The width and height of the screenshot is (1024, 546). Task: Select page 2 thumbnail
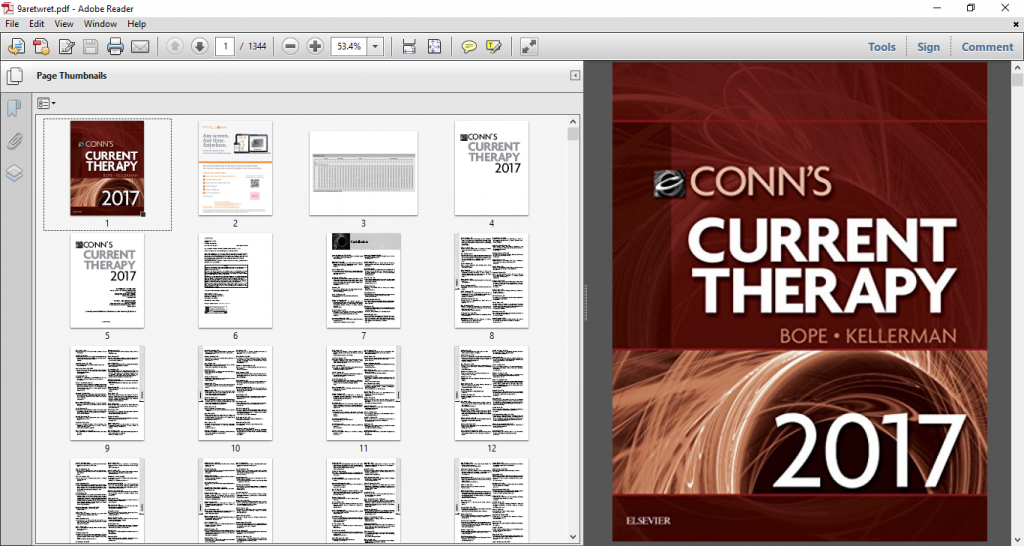(x=235, y=168)
